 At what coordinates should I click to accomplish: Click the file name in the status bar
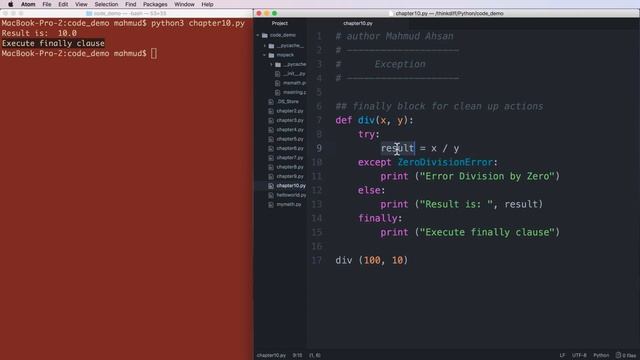271,356
